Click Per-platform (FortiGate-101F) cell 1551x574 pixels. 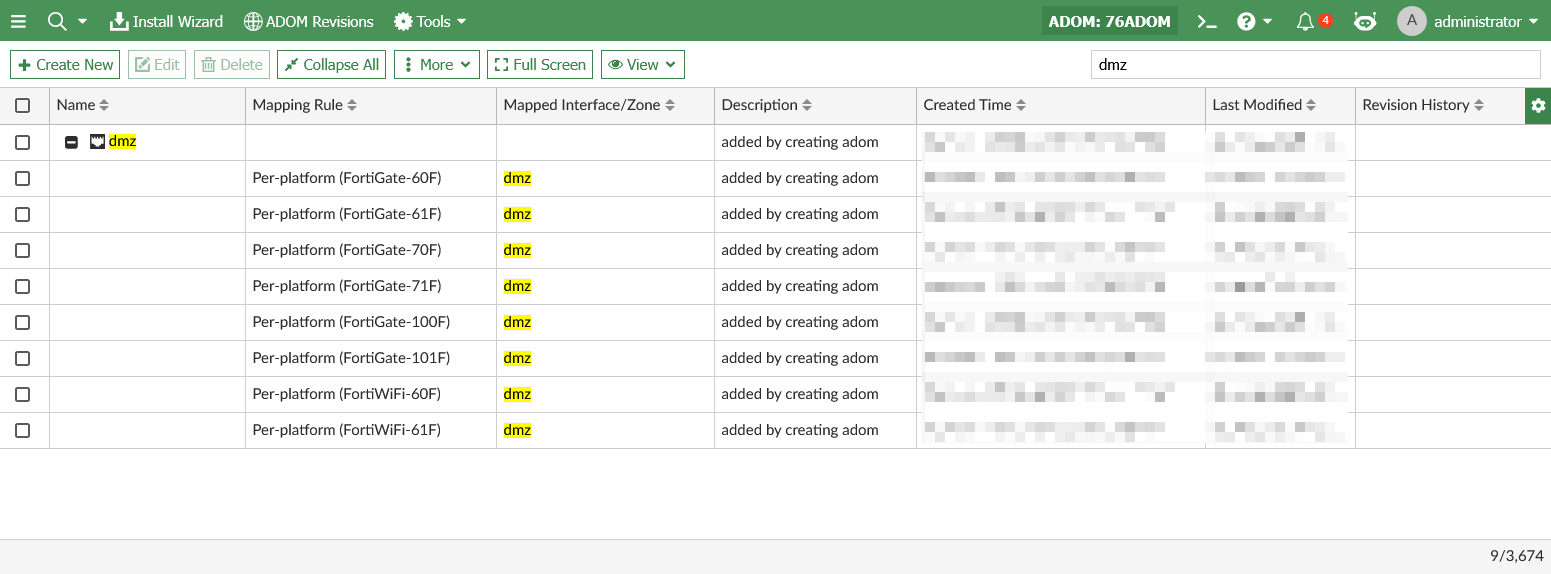[351, 358]
